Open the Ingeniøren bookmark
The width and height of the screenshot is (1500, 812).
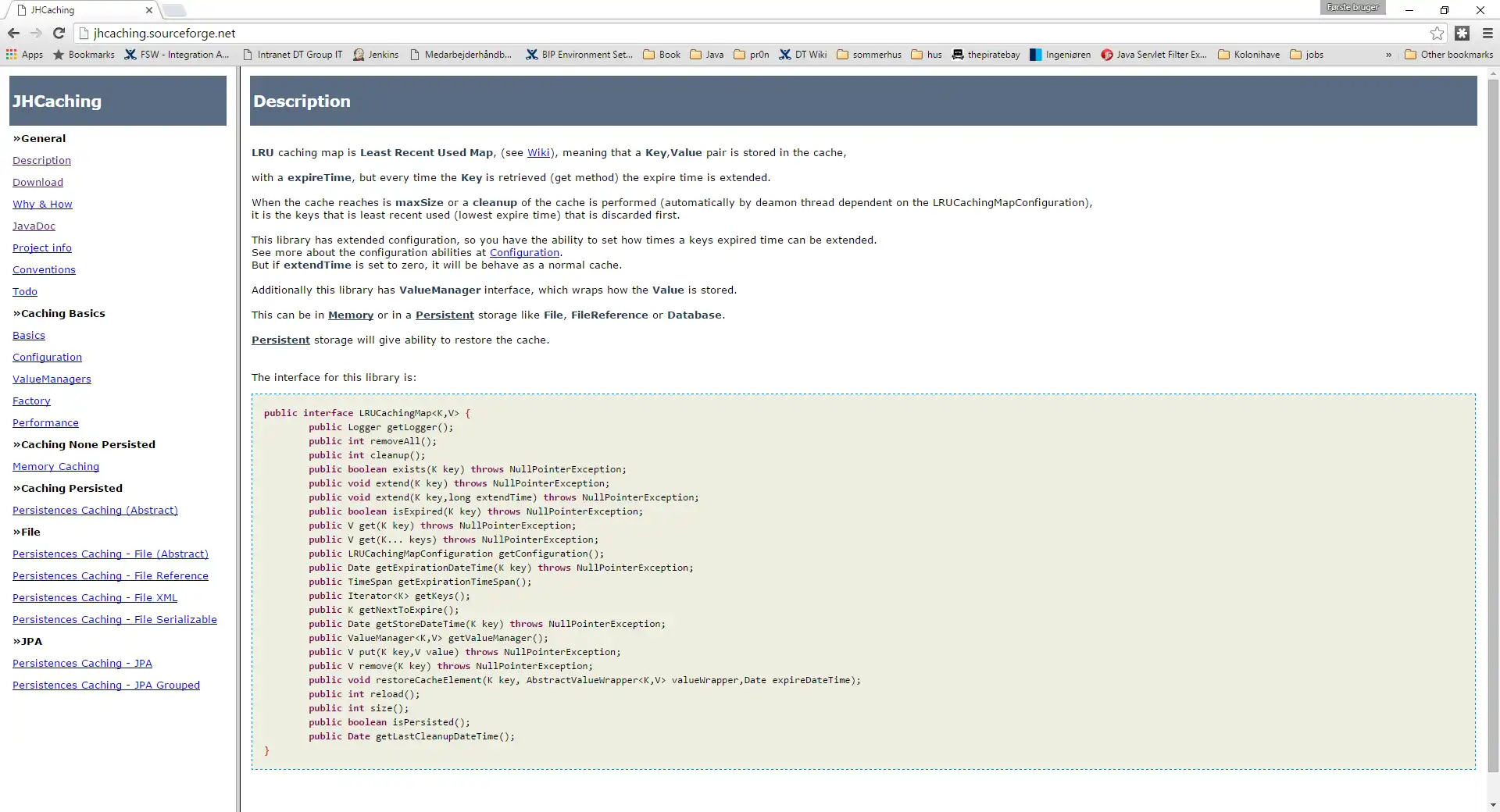[x=1060, y=55]
